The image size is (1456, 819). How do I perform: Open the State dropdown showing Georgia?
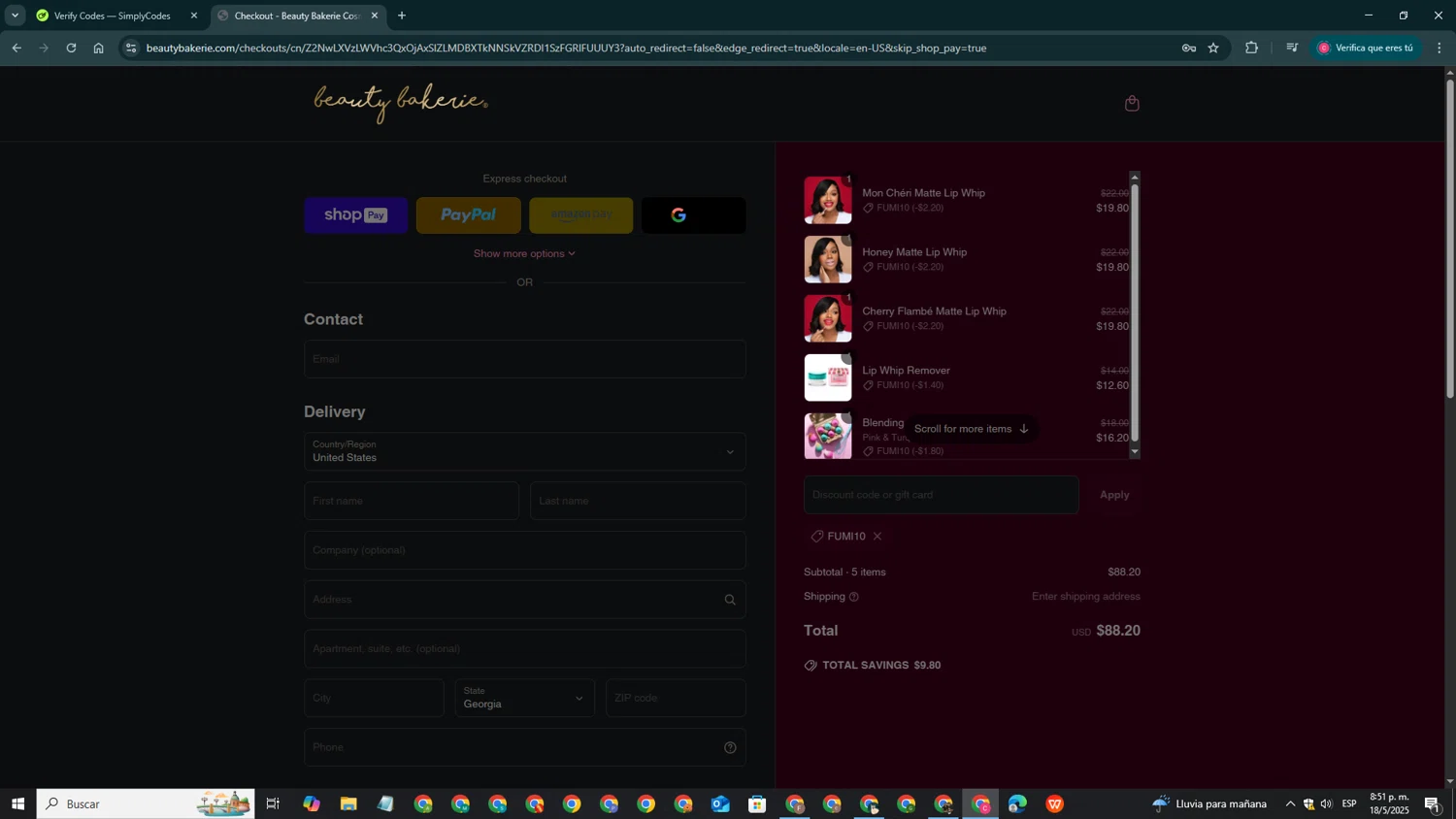[524, 699]
